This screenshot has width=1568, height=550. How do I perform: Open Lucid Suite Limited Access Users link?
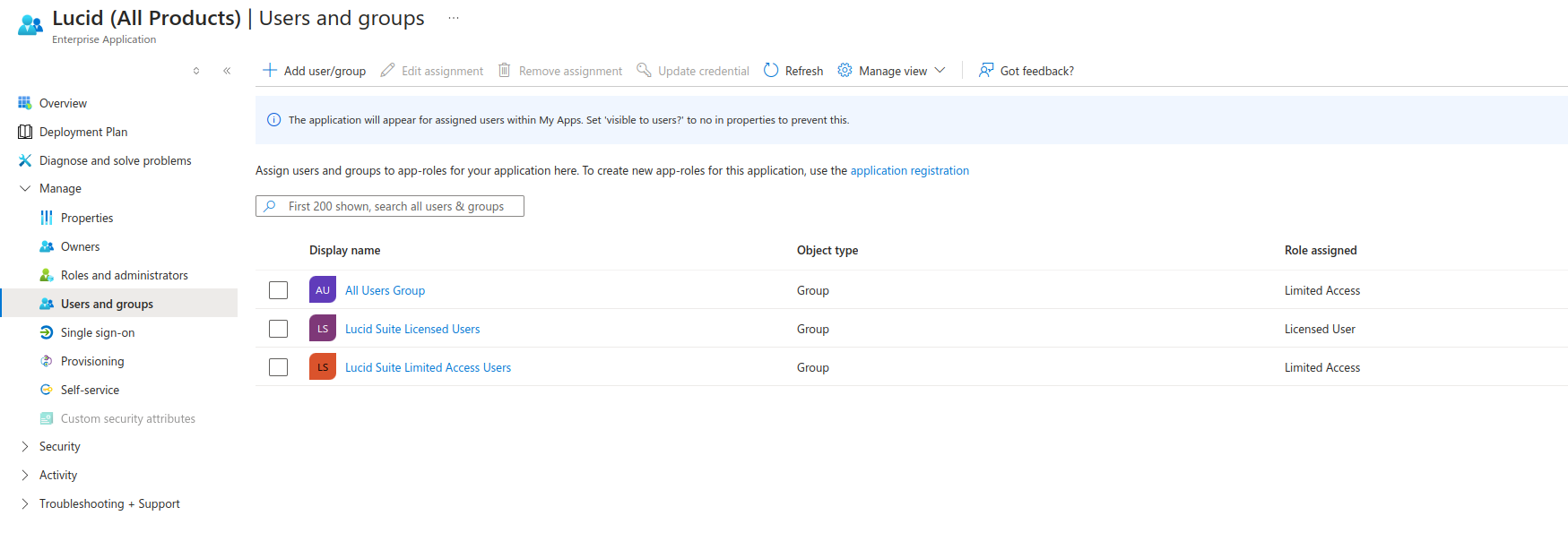(x=428, y=367)
